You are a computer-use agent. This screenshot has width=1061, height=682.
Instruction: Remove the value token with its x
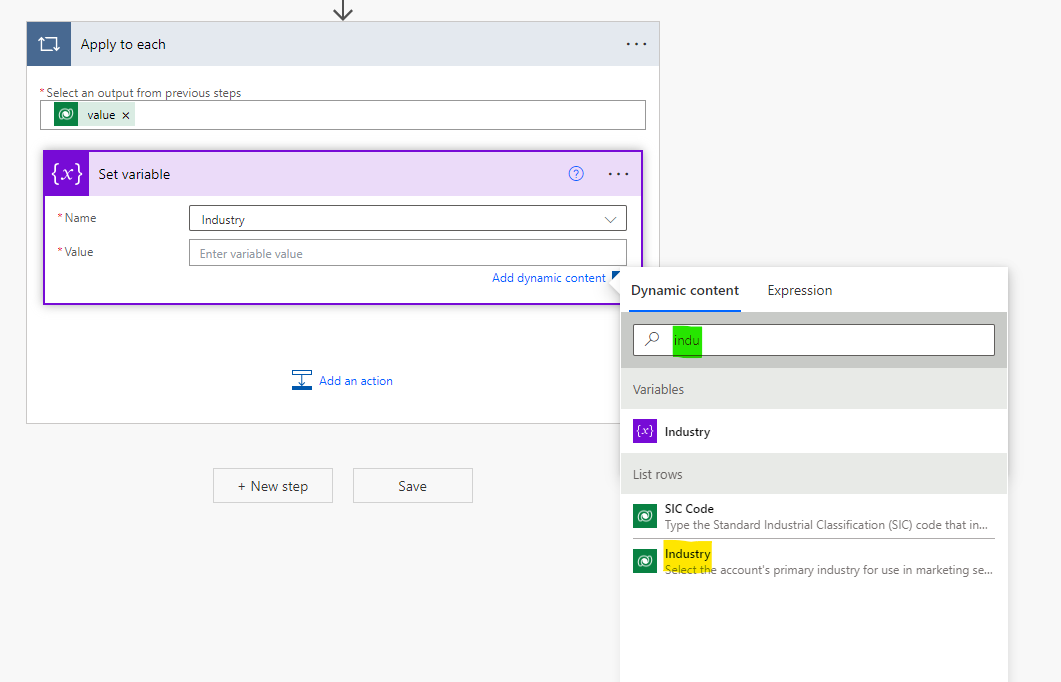pos(126,114)
